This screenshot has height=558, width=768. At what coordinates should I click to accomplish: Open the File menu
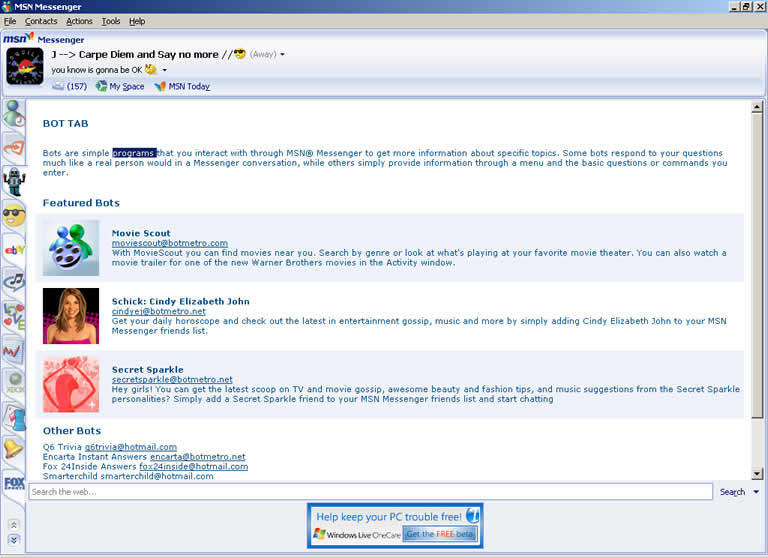pyautogui.click(x=10, y=21)
